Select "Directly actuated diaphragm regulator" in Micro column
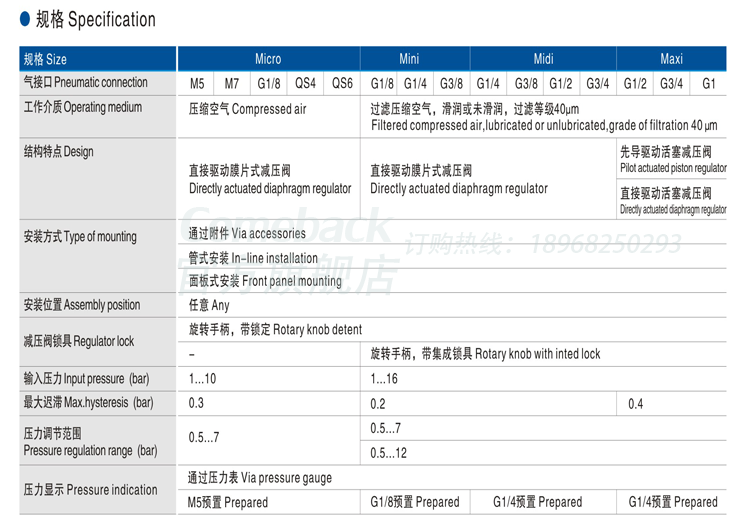Viewport: 750px width, 528px height. [270, 188]
